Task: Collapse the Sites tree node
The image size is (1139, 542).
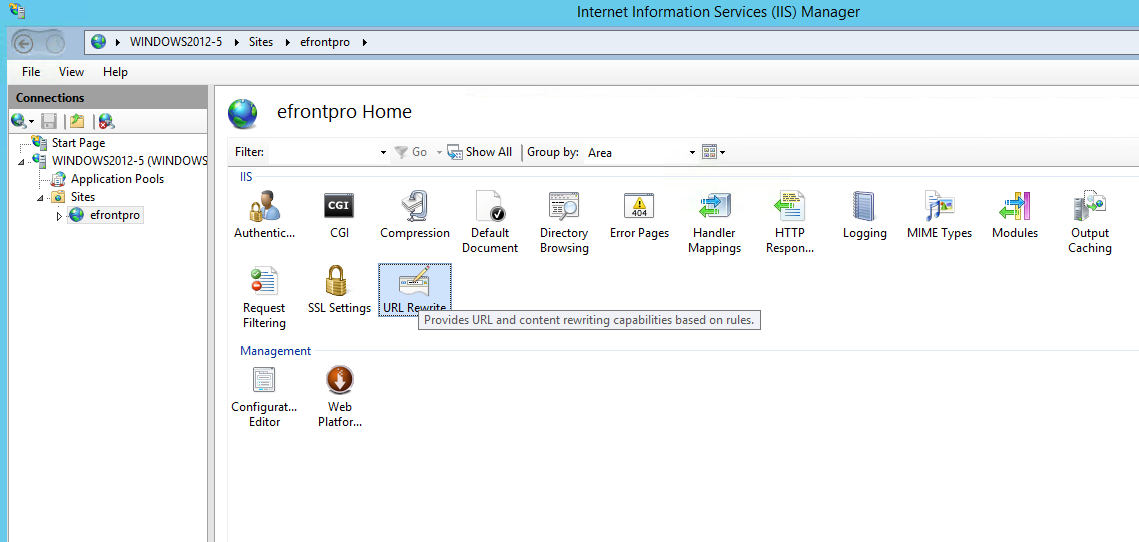Action: pos(41,198)
